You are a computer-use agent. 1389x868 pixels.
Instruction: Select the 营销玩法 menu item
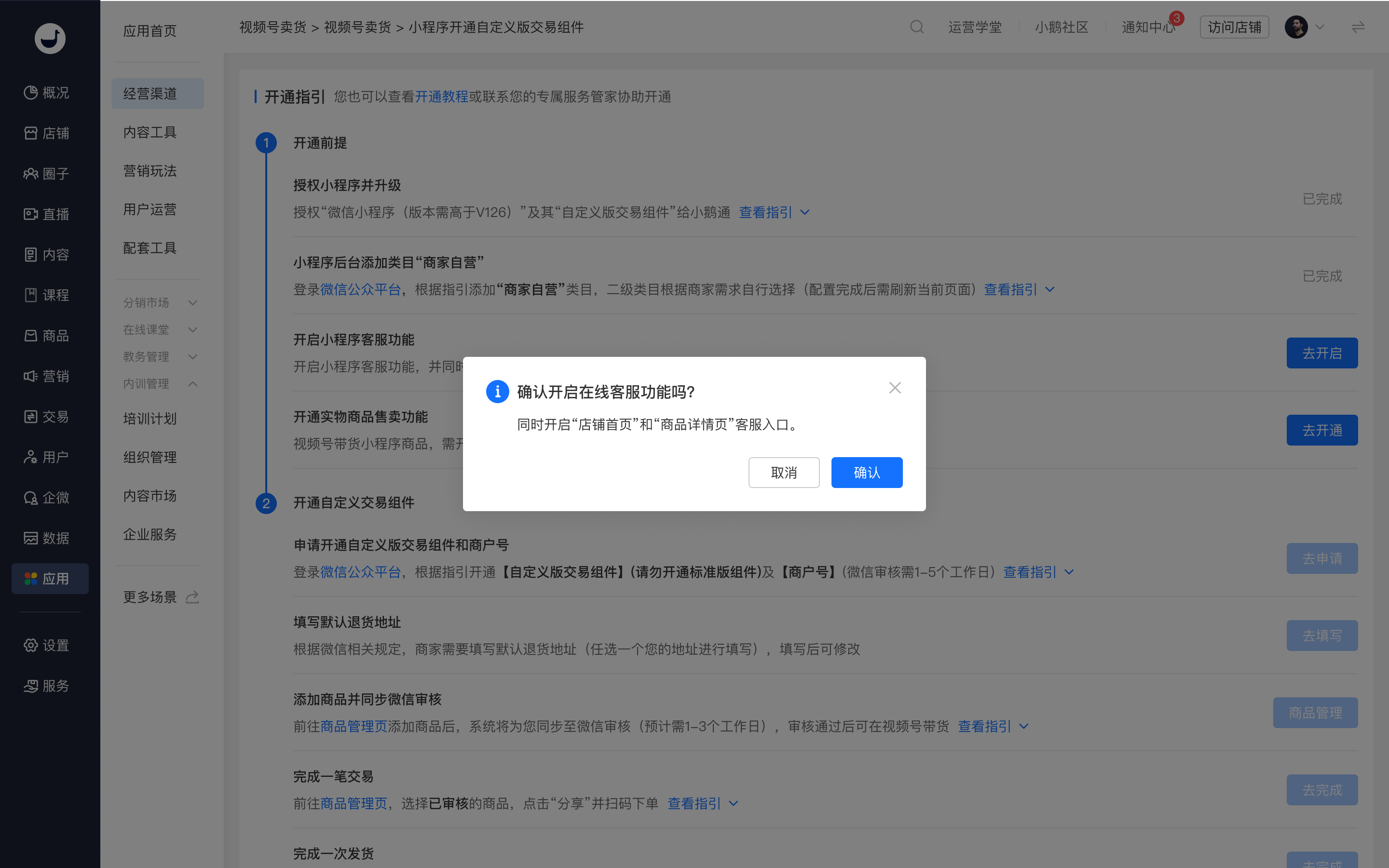click(150, 171)
